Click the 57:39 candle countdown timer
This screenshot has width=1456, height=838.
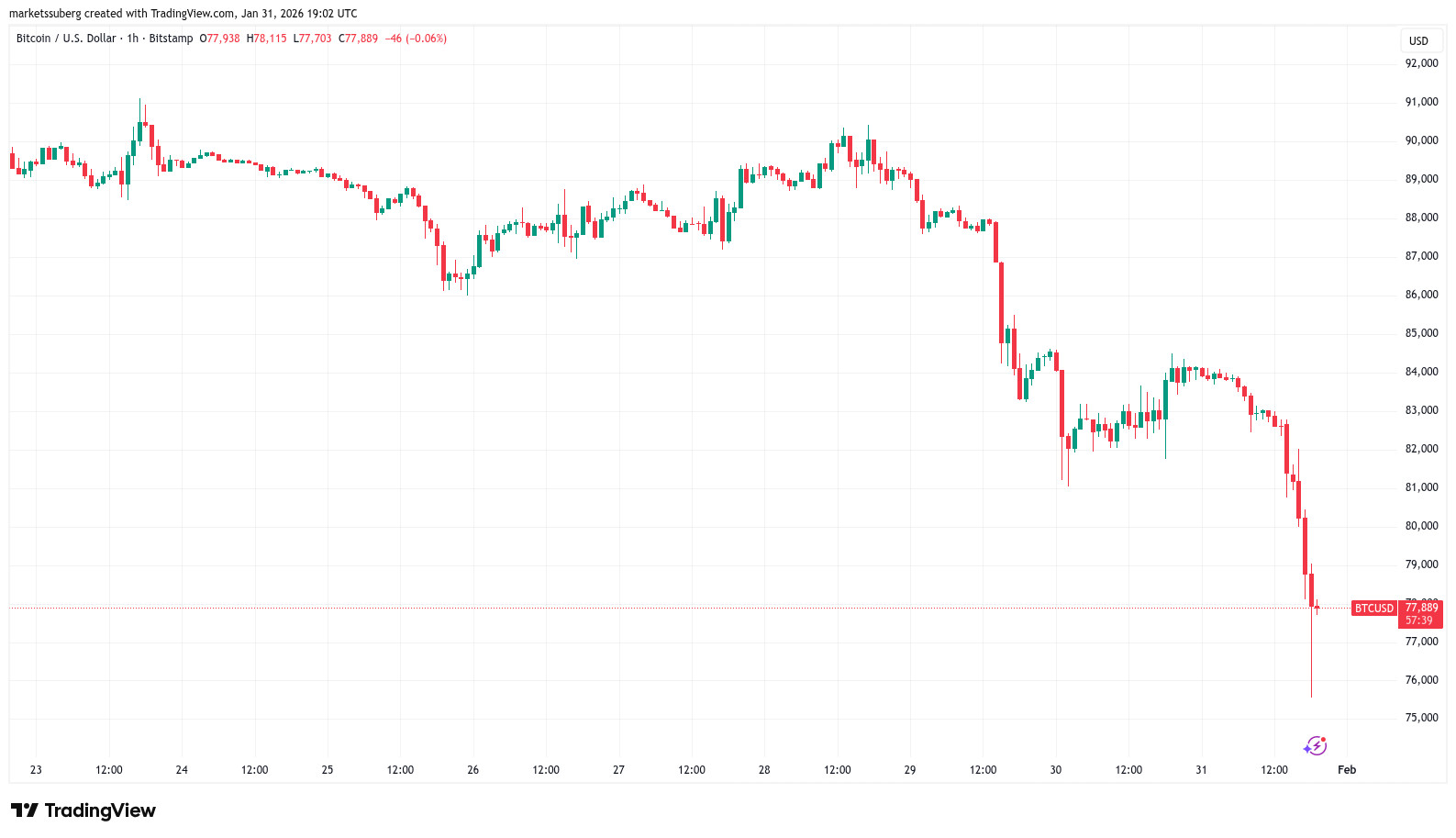(1418, 620)
